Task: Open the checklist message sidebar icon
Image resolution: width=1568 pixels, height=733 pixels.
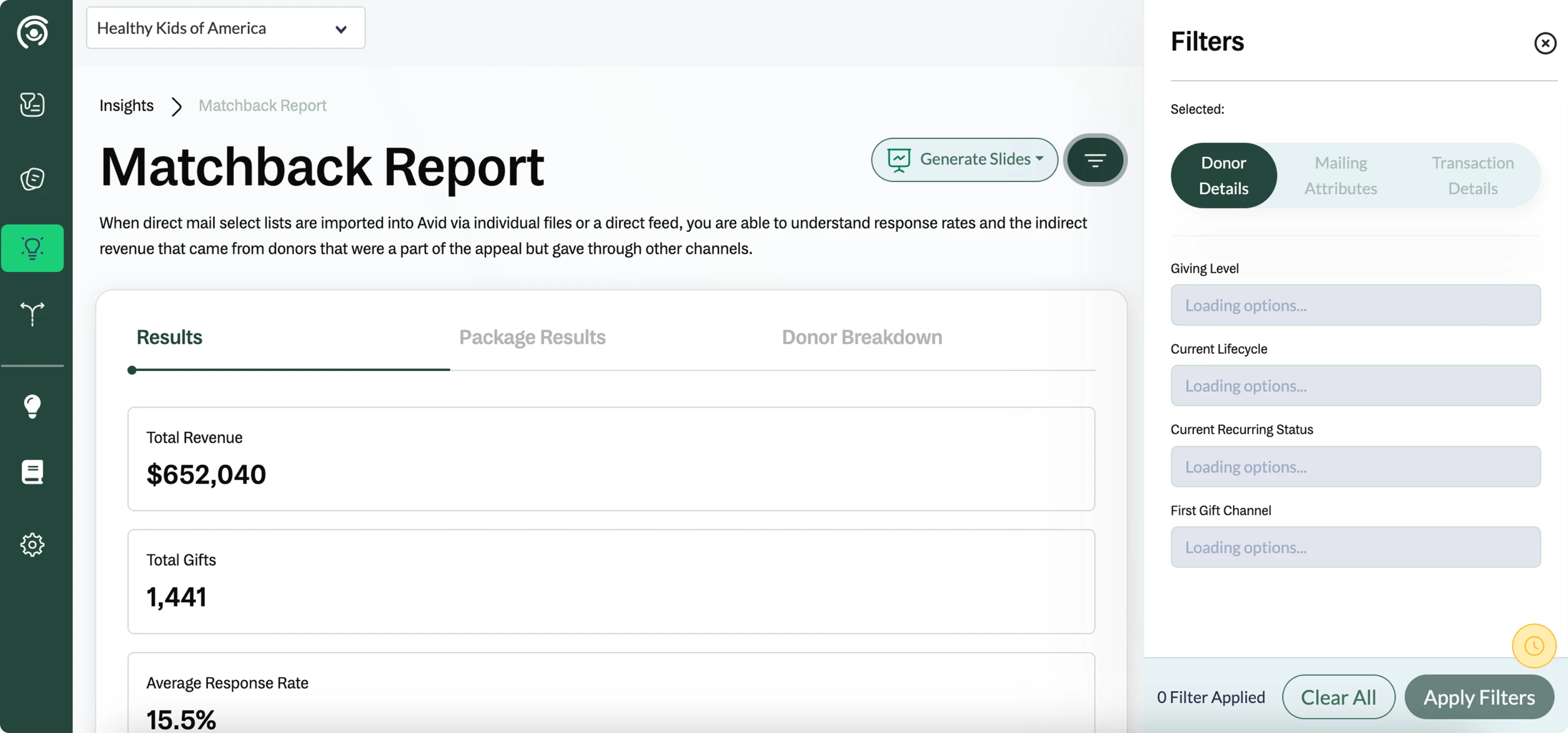Action: (32, 105)
